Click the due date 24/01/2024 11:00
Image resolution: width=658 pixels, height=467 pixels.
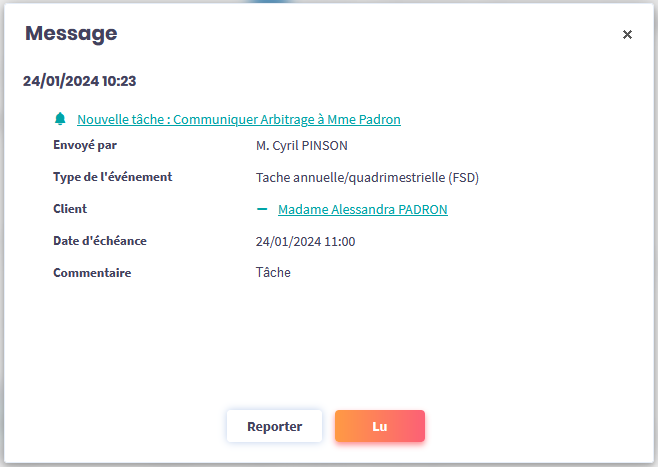point(306,241)
